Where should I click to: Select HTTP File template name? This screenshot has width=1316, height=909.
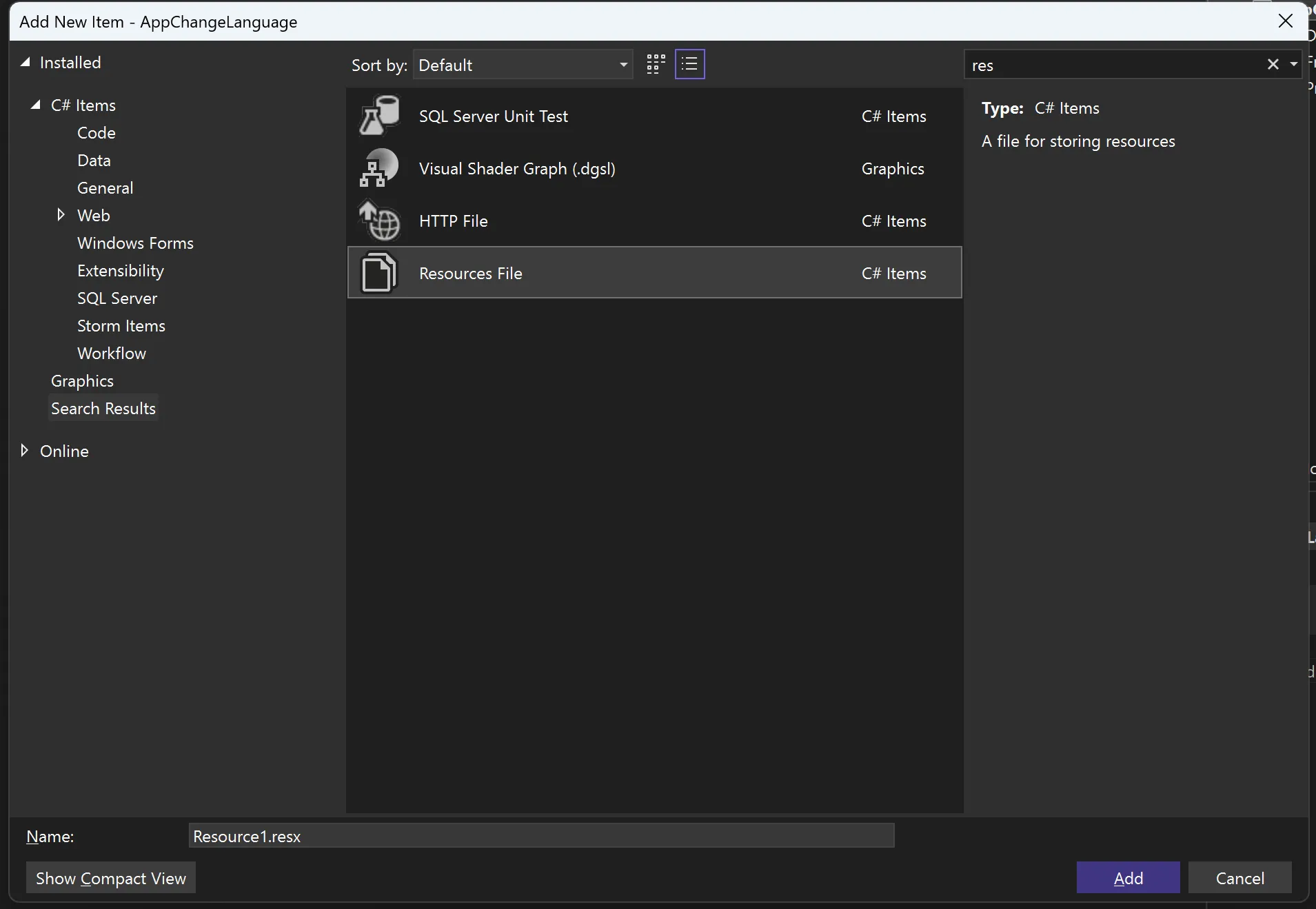453,221
